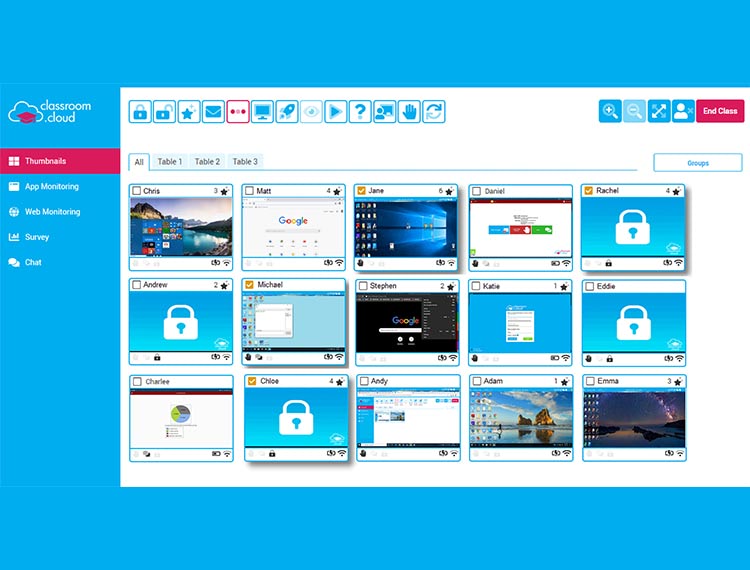
Task: Open Matt's Google screen thumbnail
Action: click(x=293, y=226)
